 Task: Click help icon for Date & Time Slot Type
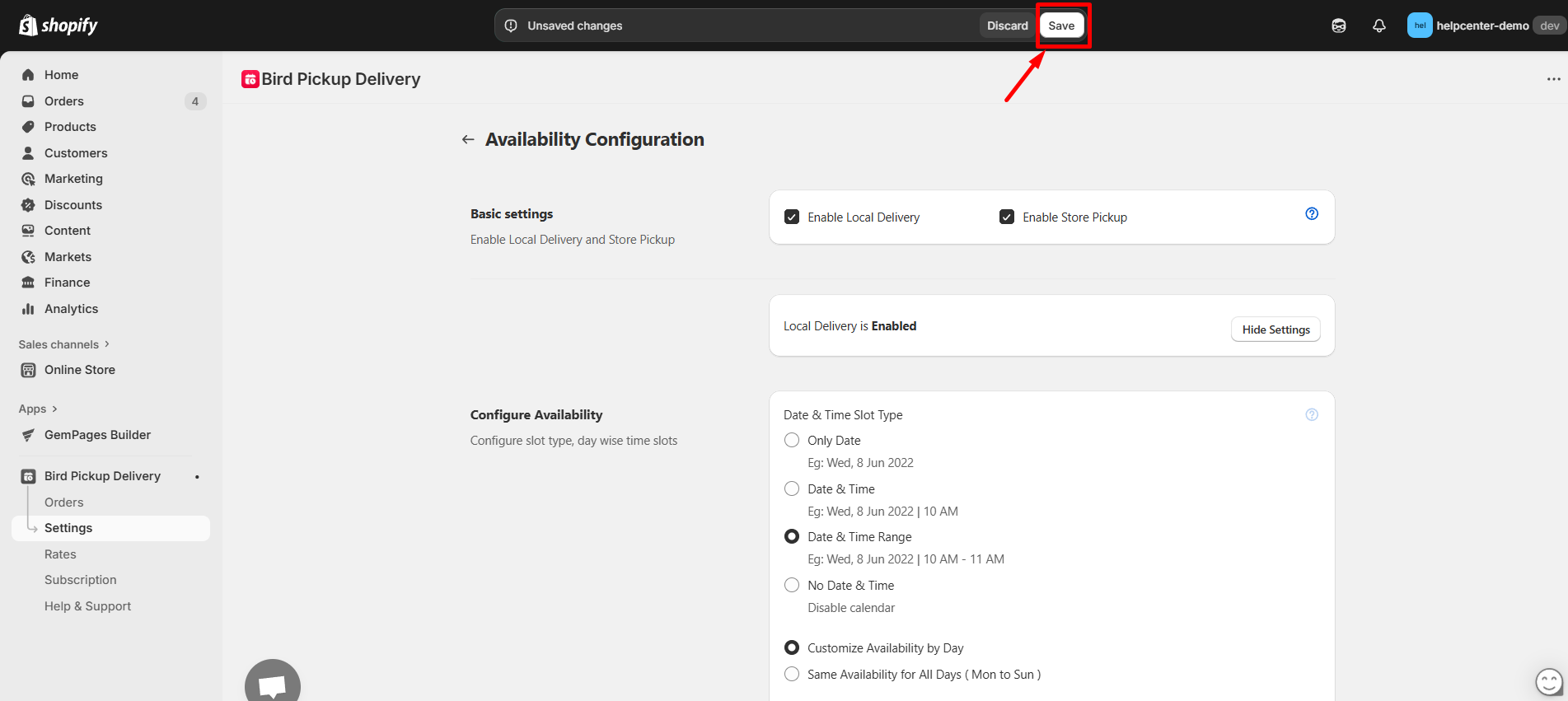[x=1312, y=415]
